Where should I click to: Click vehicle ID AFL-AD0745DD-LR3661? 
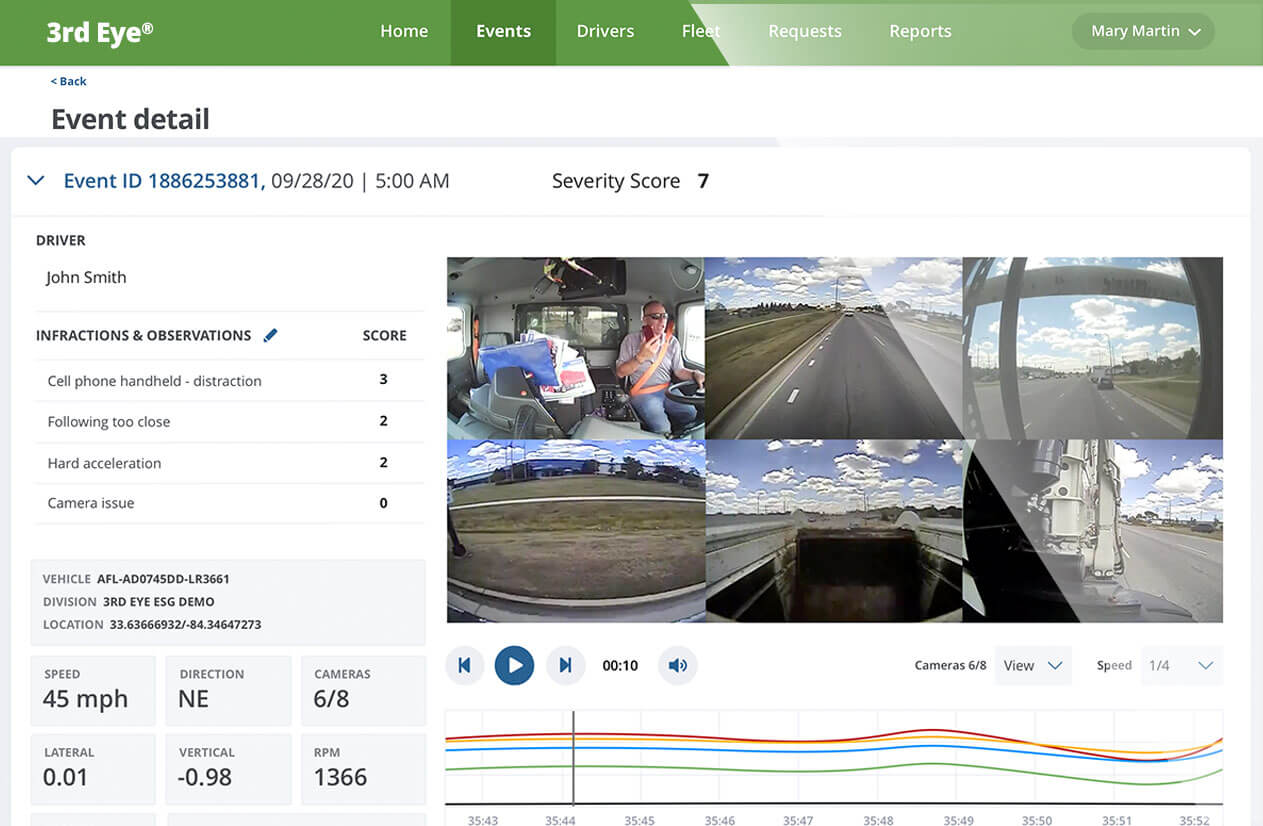pos(163,579)
